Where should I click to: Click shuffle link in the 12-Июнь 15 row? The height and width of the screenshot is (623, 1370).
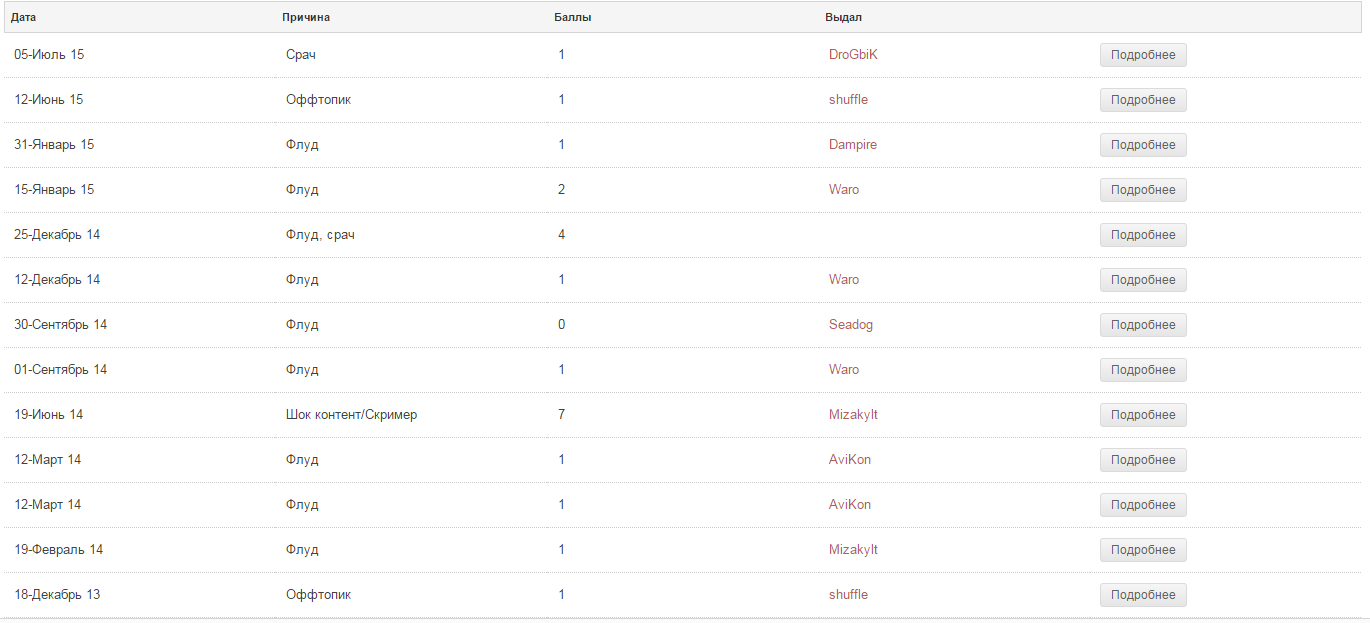[x=848, y=100]
